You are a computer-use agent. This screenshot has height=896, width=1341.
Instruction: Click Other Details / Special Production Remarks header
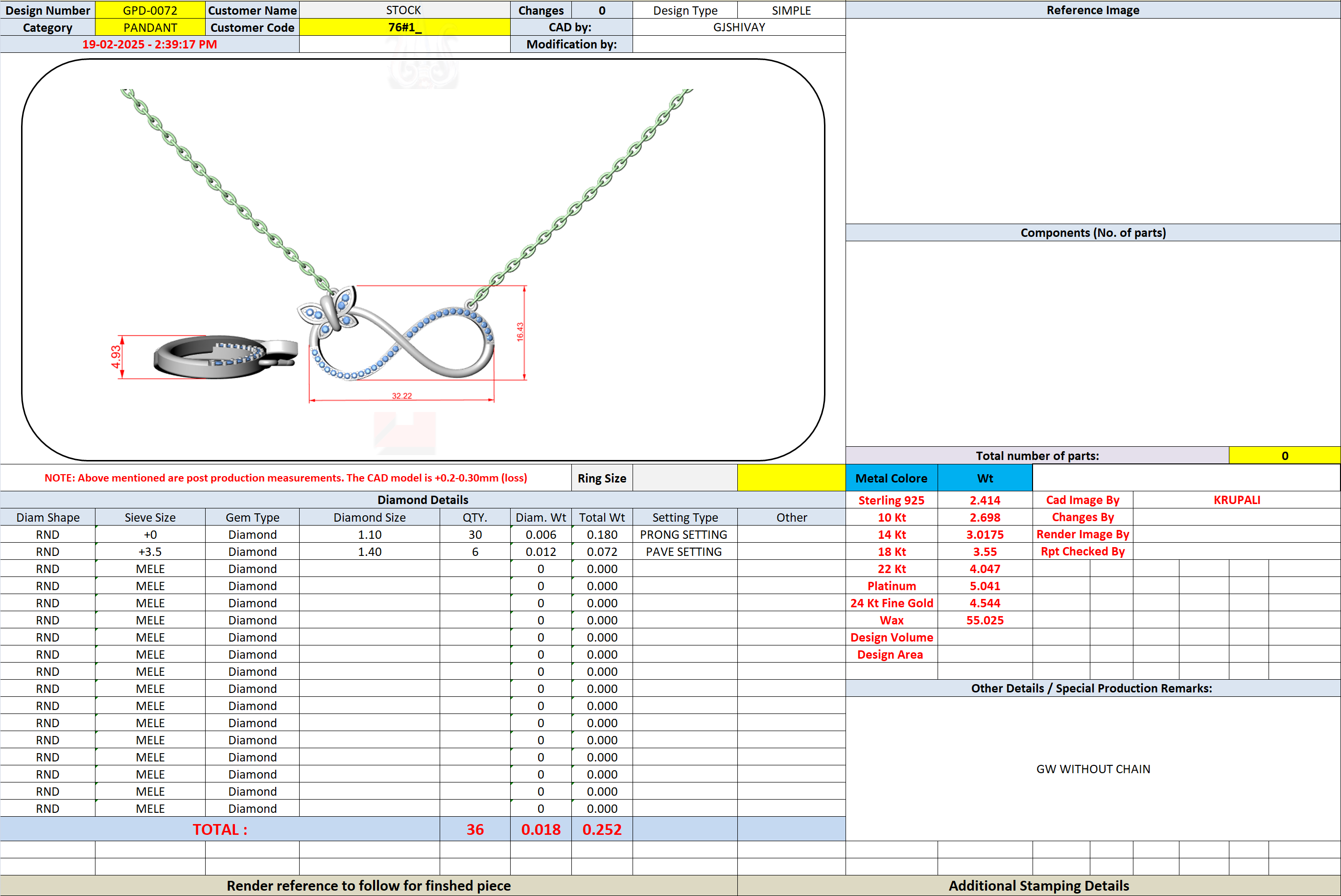(1093, 688)
